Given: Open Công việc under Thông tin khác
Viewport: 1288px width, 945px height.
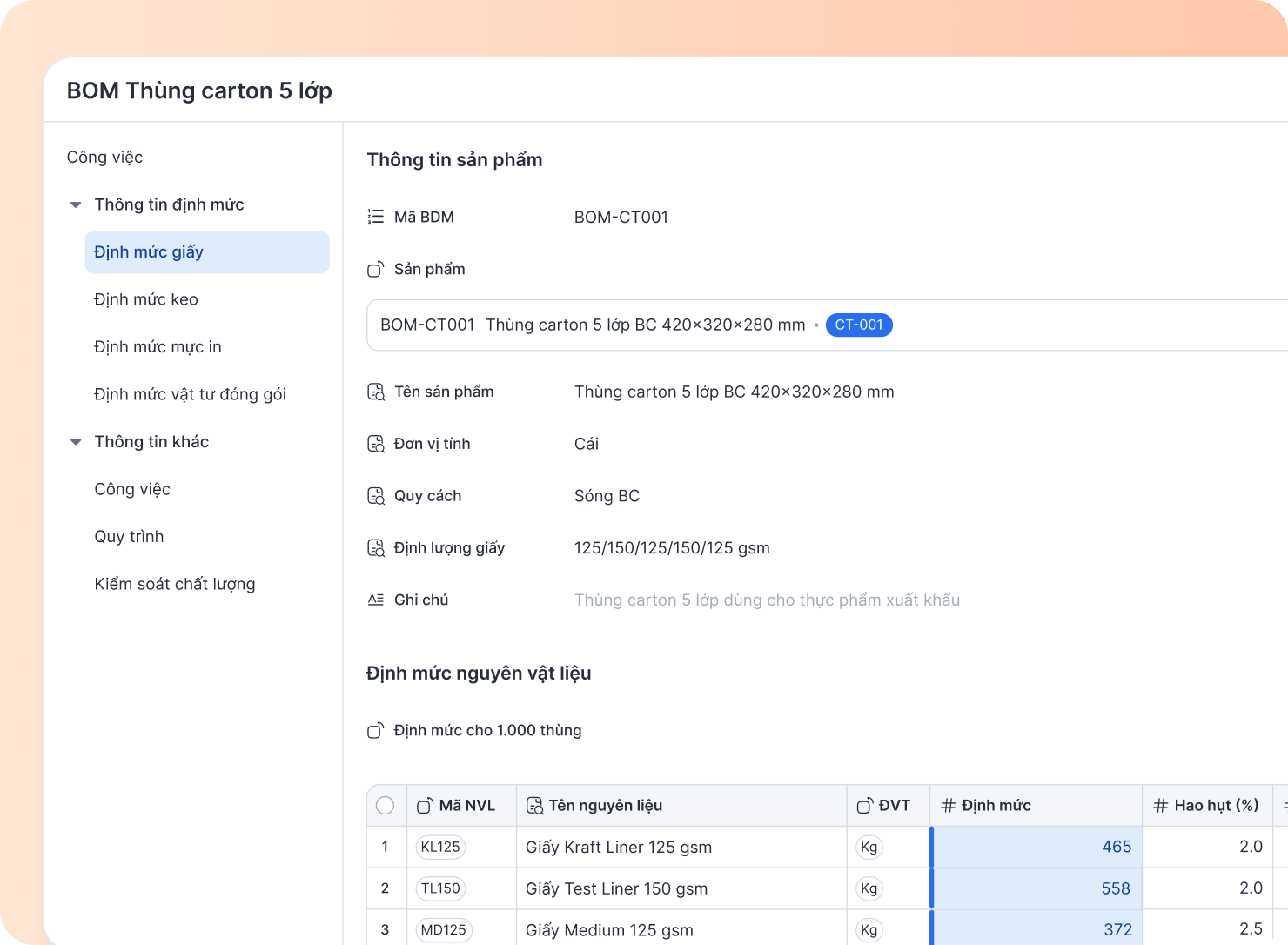Looking at the screenshot, I should point(132,489).
